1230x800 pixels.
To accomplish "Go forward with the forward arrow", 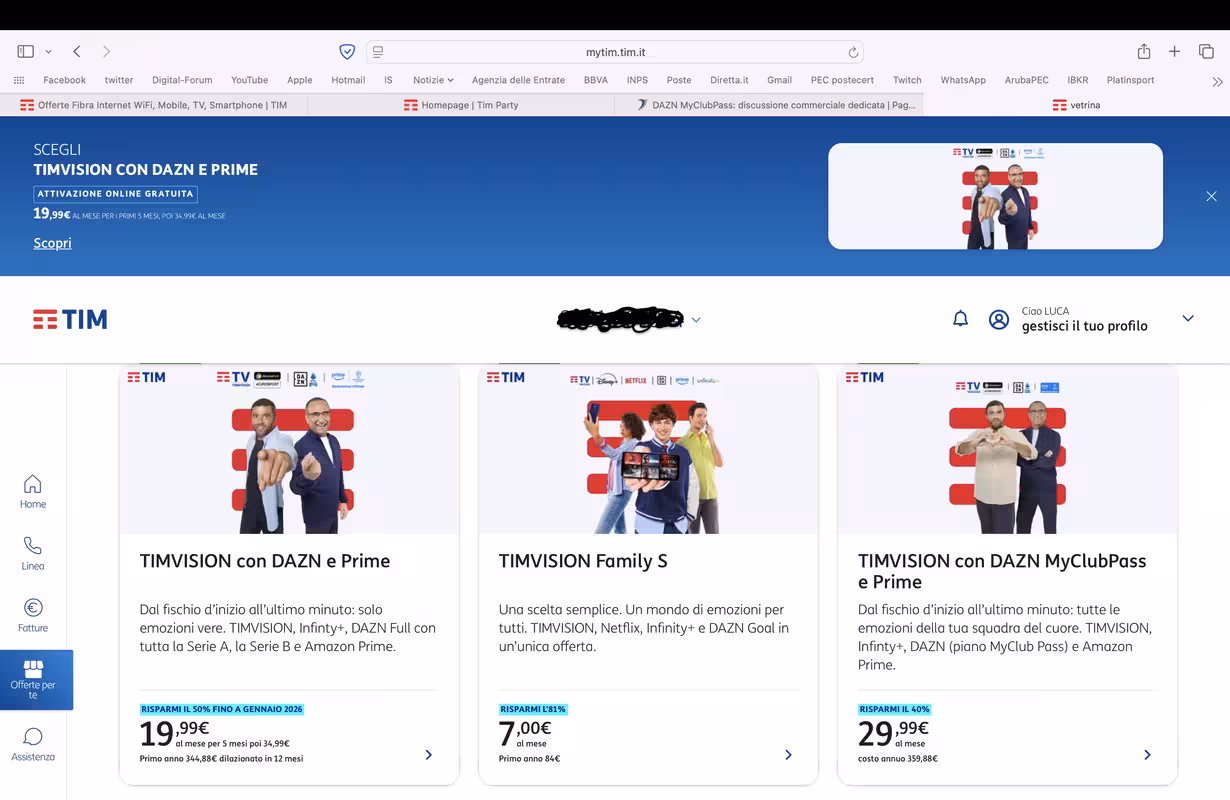I will (x=106, y=51).
